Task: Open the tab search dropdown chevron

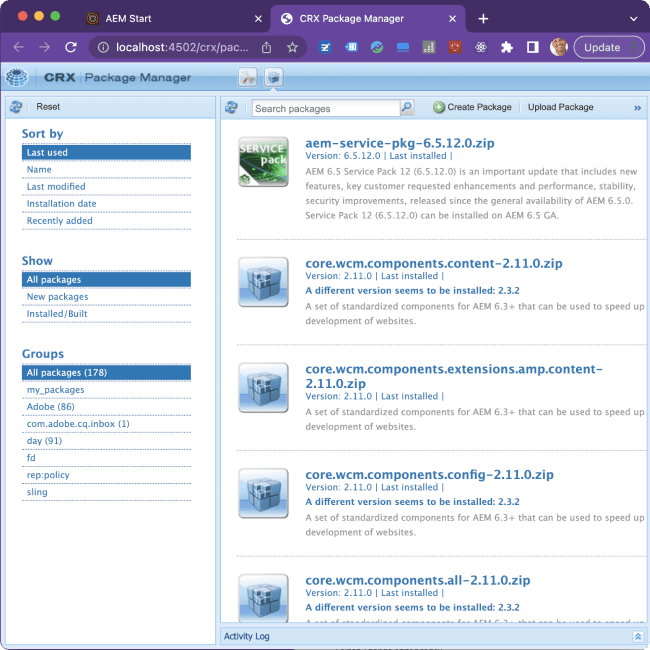Action: (633, 19)
